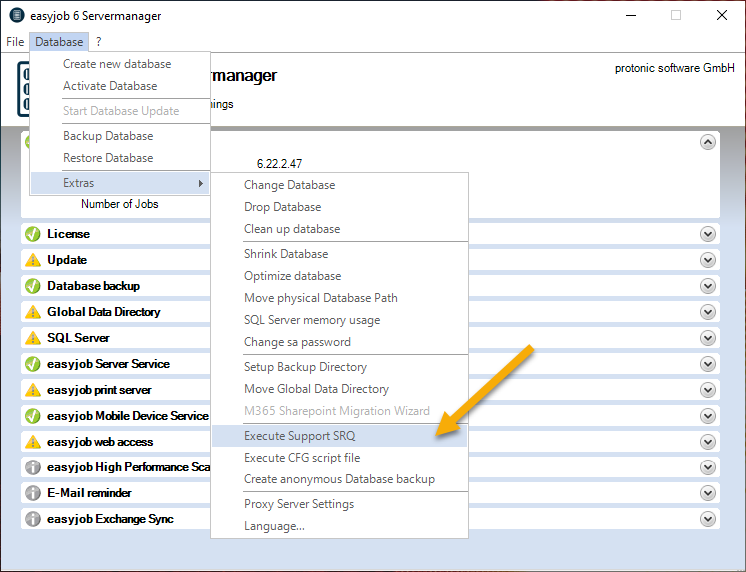Click the warning icon beside SQL Server
The height and width of the screenshot is (572, 746).
point(32,338)
